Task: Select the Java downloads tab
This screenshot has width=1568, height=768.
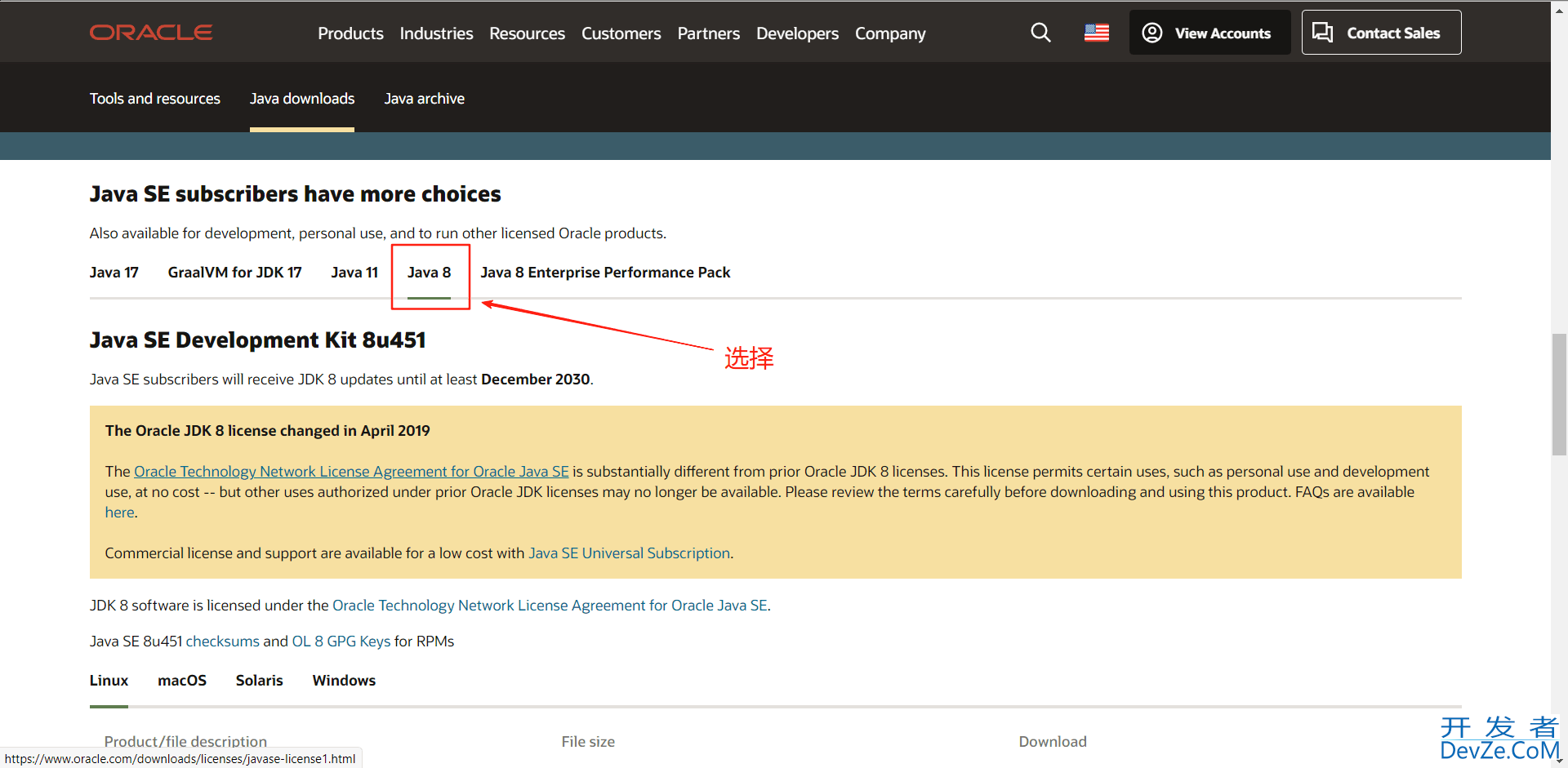Action: [302, 99]
